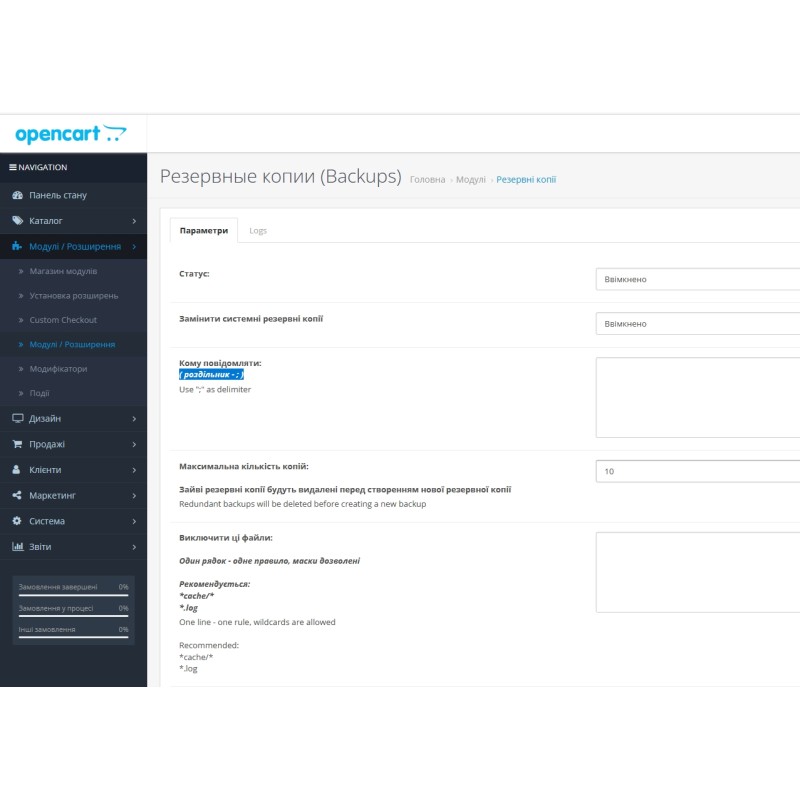
Task: Expand the Каталог menu chevron
Action: (x=134, y=221)
